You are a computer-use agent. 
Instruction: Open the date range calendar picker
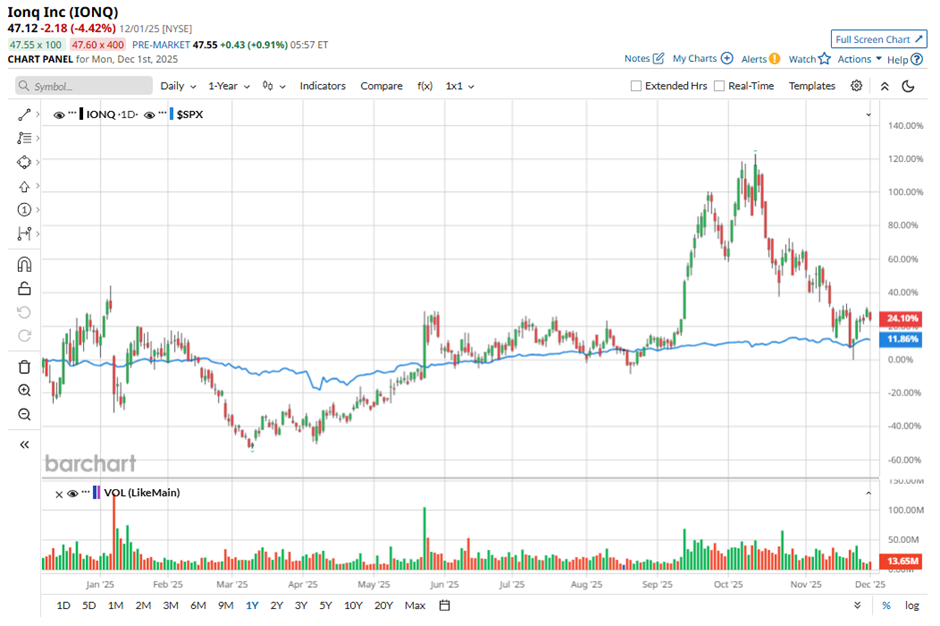tap(444, 606)
